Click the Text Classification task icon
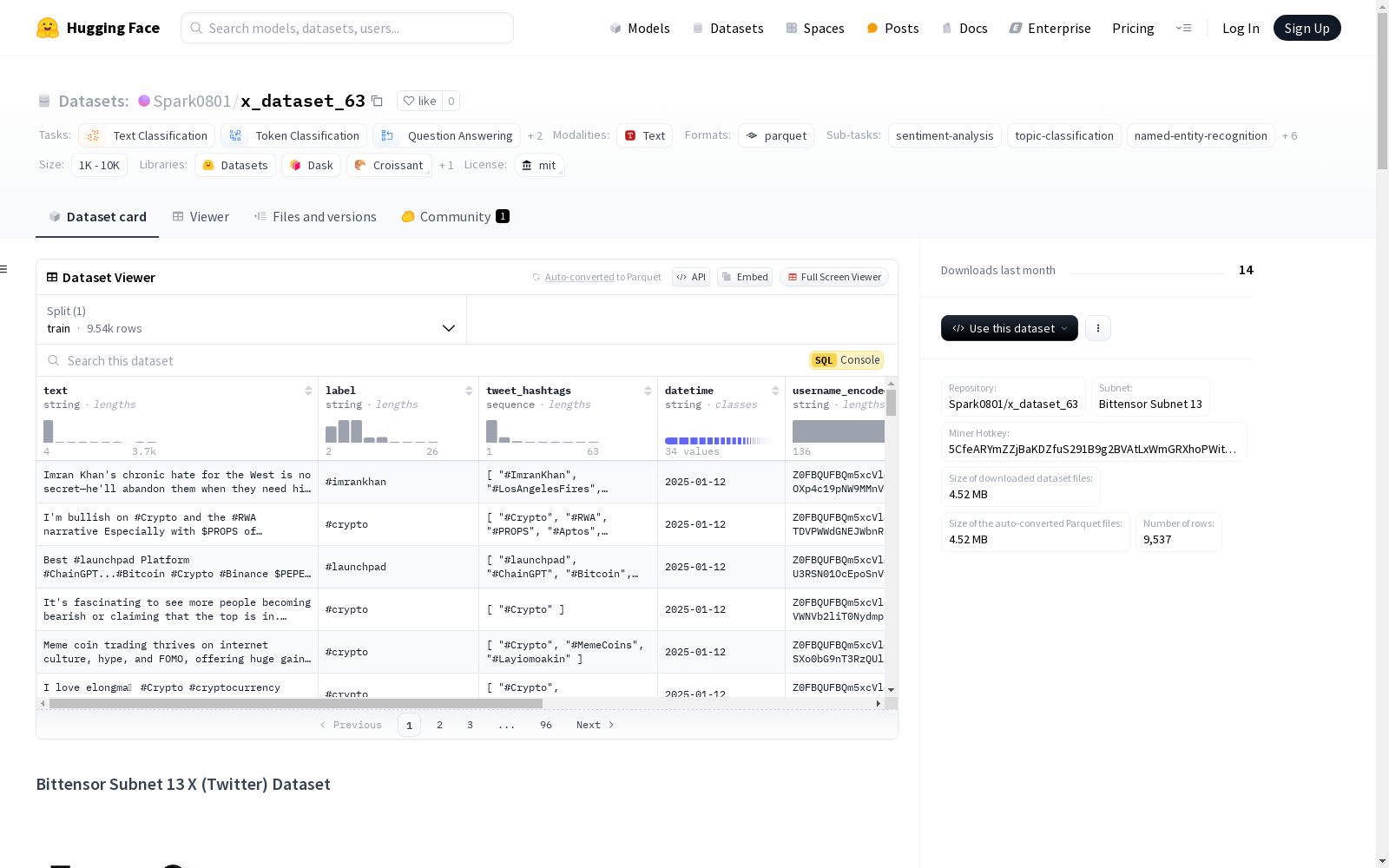 (x=94, y=135)
